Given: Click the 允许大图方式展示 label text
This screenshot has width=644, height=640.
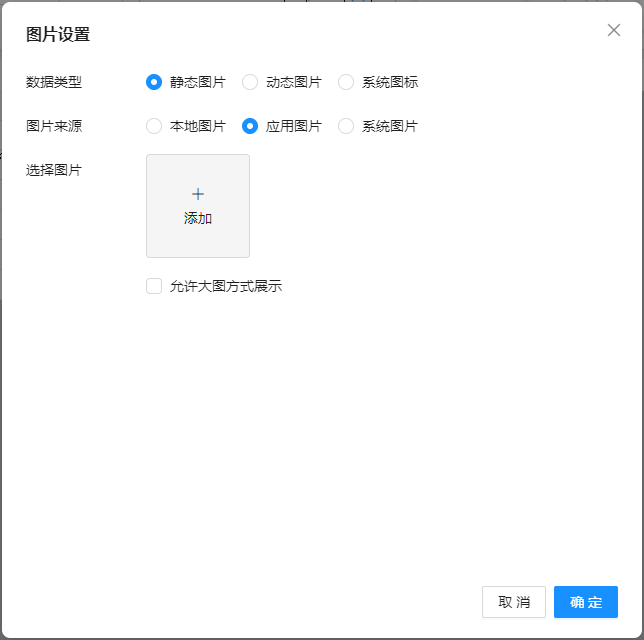Looking at the screenshot, I should 226,286.
